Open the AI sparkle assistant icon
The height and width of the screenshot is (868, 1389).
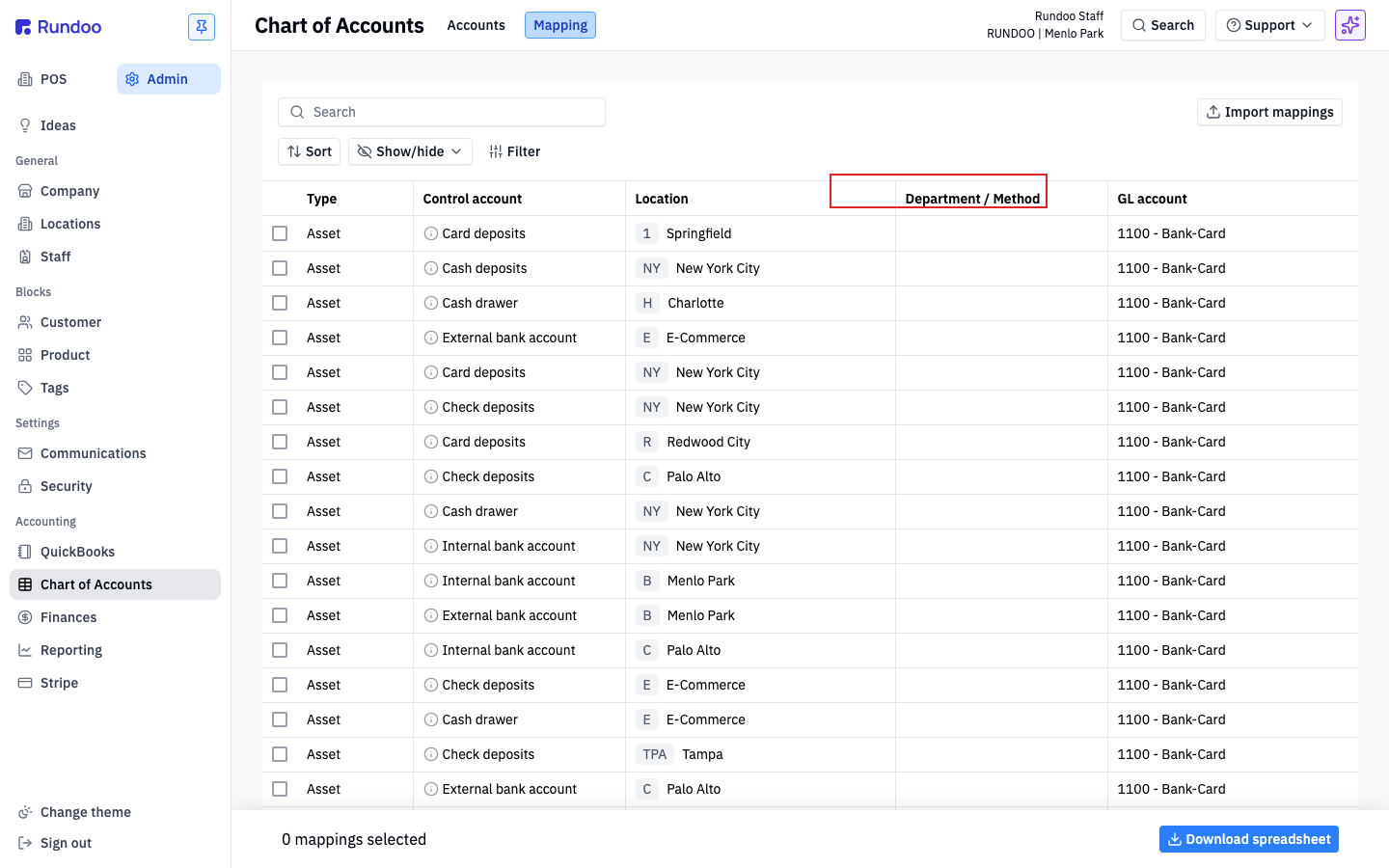1350,25
